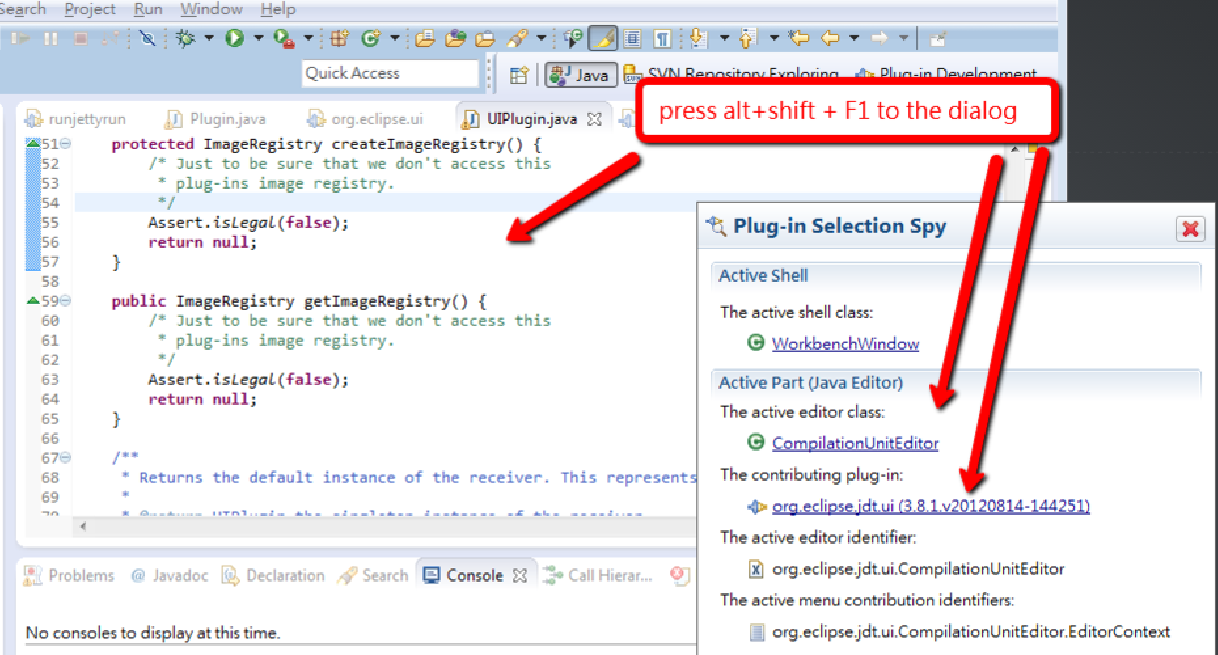The height and width of the screenshot is (655, 1218).
Task: Collapse code fold at line 51
Action: tap(65, 144)
